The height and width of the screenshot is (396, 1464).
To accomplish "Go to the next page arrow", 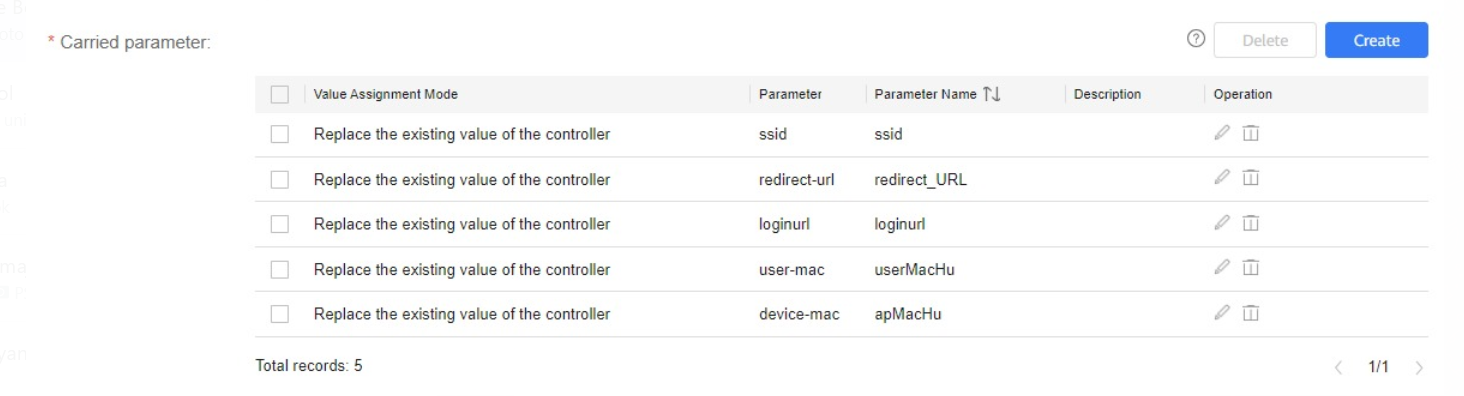I will (1419, 368).
